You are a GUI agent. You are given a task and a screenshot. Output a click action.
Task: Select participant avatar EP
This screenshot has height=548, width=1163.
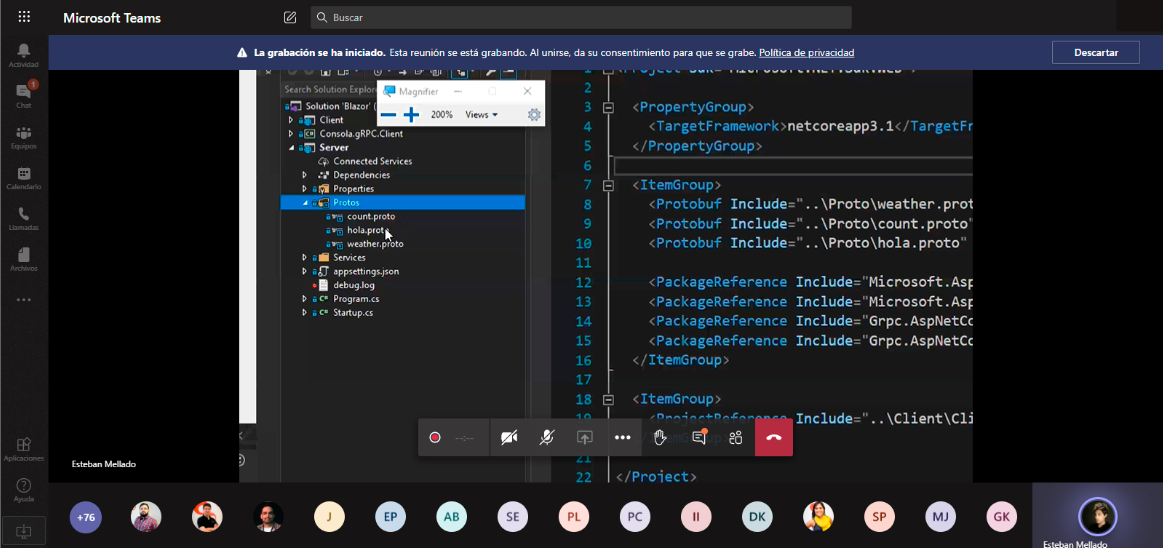pos(390,517)
